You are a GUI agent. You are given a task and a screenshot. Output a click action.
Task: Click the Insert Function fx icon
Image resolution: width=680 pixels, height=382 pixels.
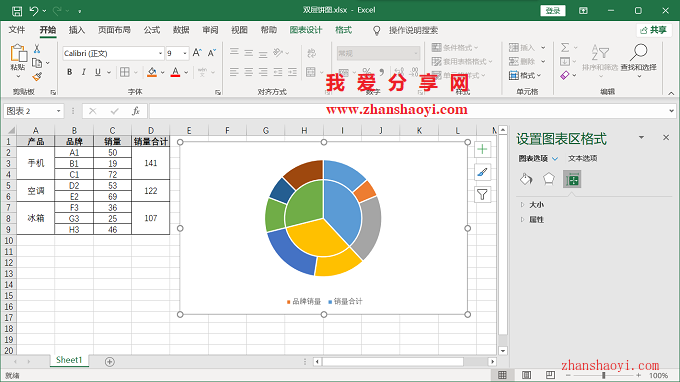pyautogui.click(x=136, y=111)
